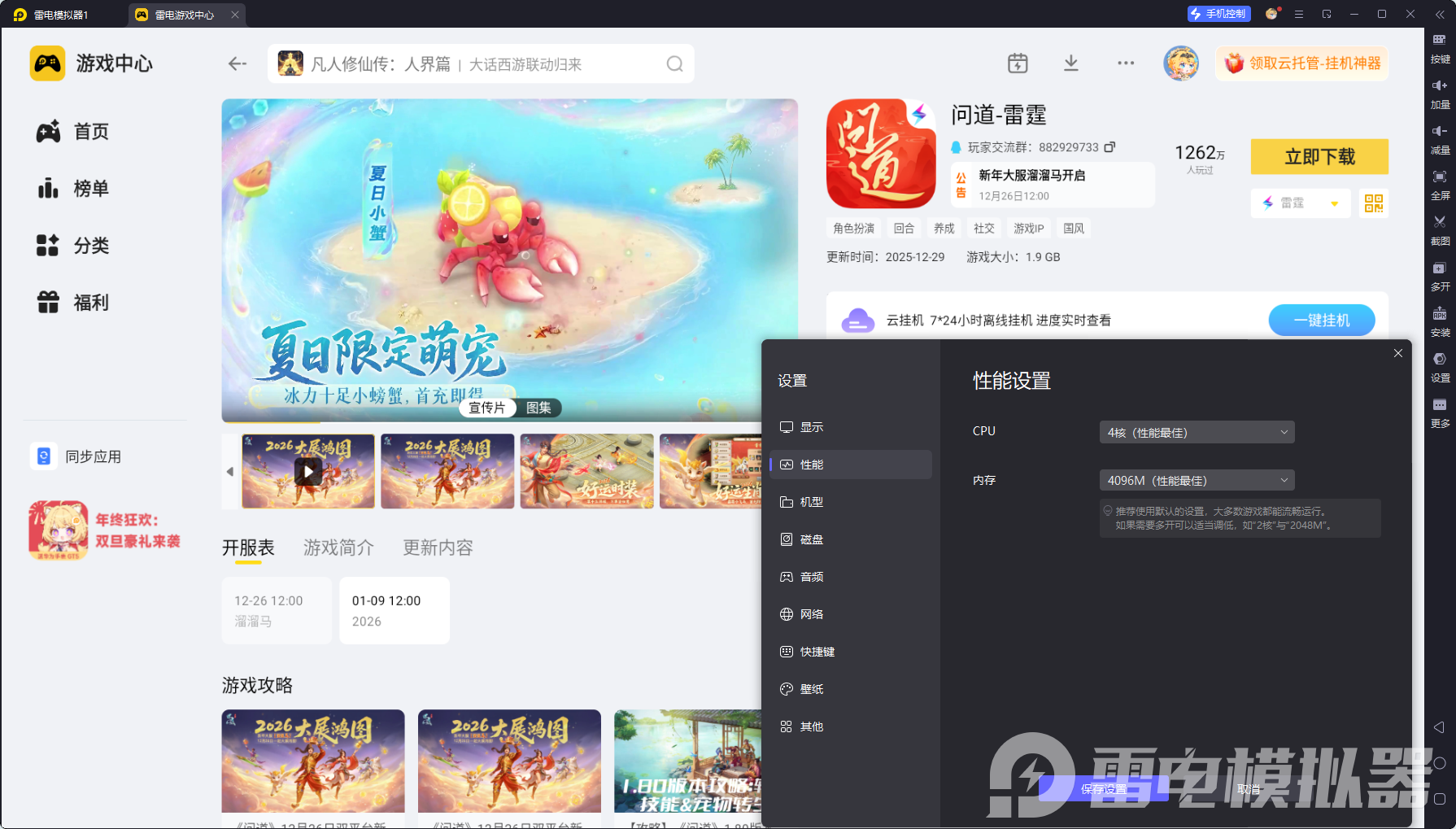Screen dimensions: 1456x829
Task: Click 保存设置 to save settings
Action: click(1104, 789)
